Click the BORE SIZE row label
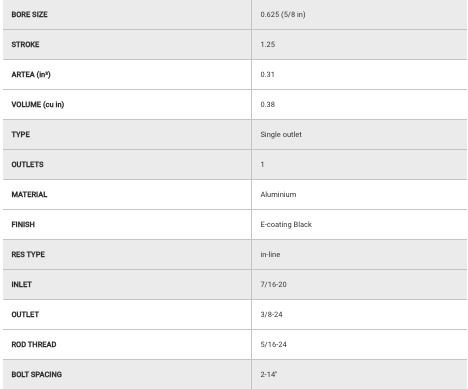 [x=29, y=14]
